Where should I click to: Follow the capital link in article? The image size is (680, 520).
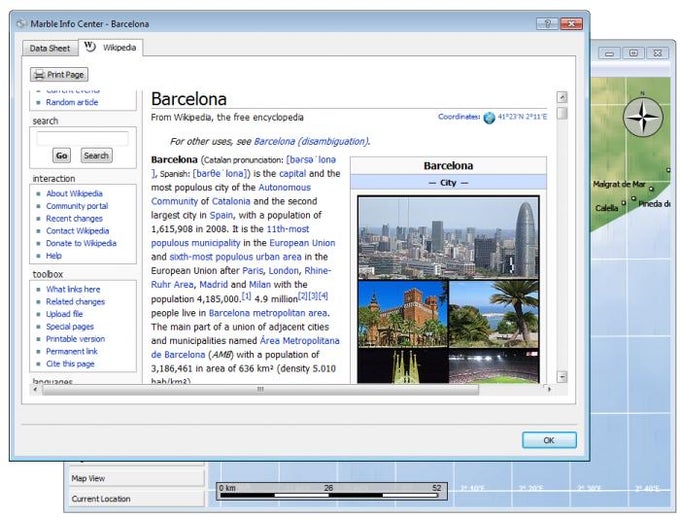(x=292, y=173)
